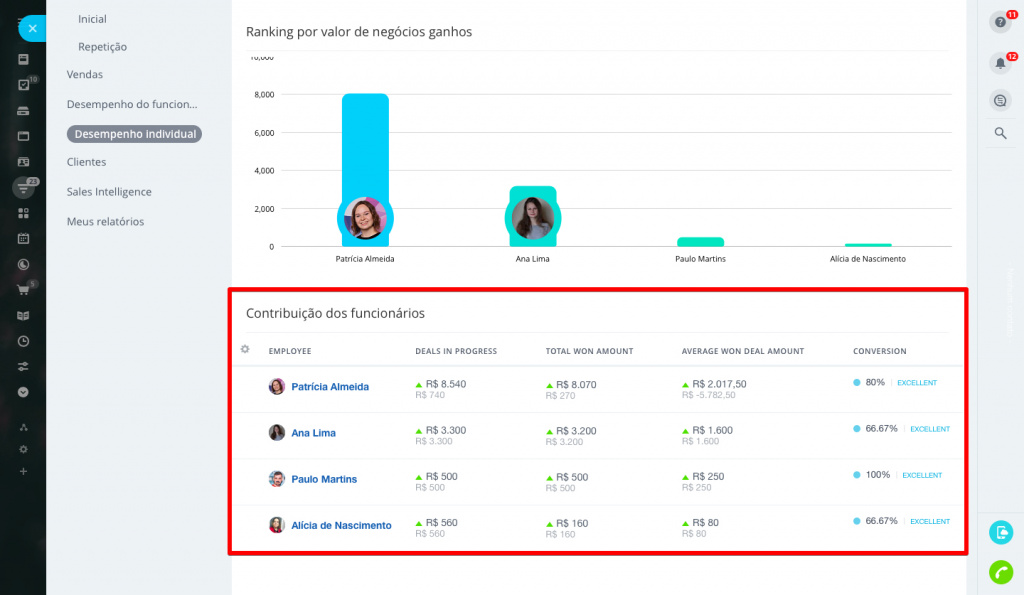Click Ana Lima's photo on the chart

point(533,218)
